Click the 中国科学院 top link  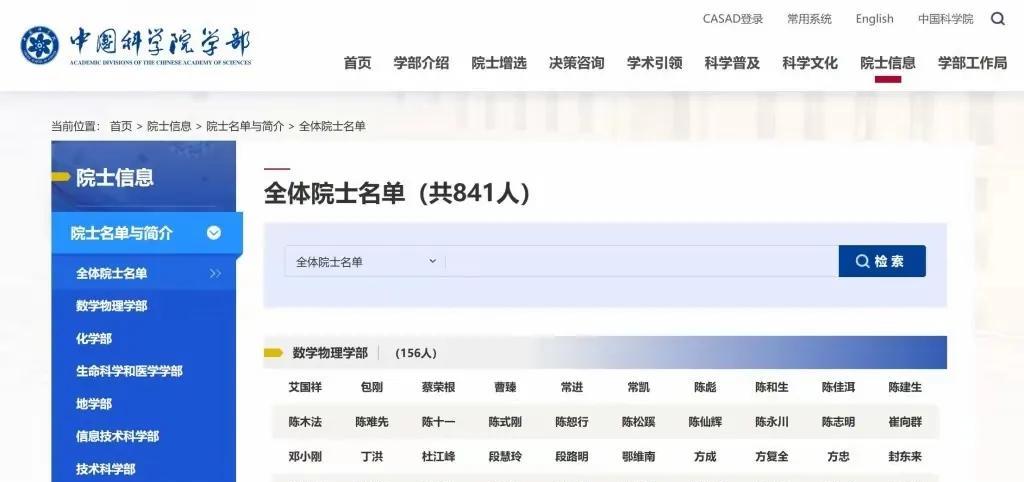946,19
